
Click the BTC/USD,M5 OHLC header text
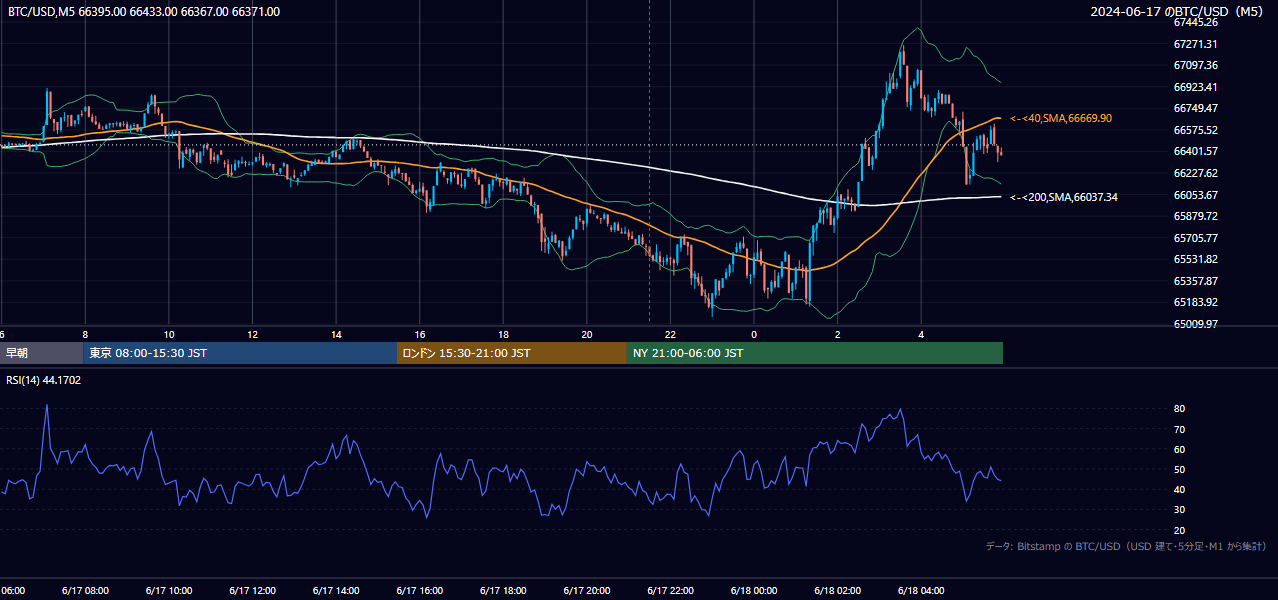(144, 12)
